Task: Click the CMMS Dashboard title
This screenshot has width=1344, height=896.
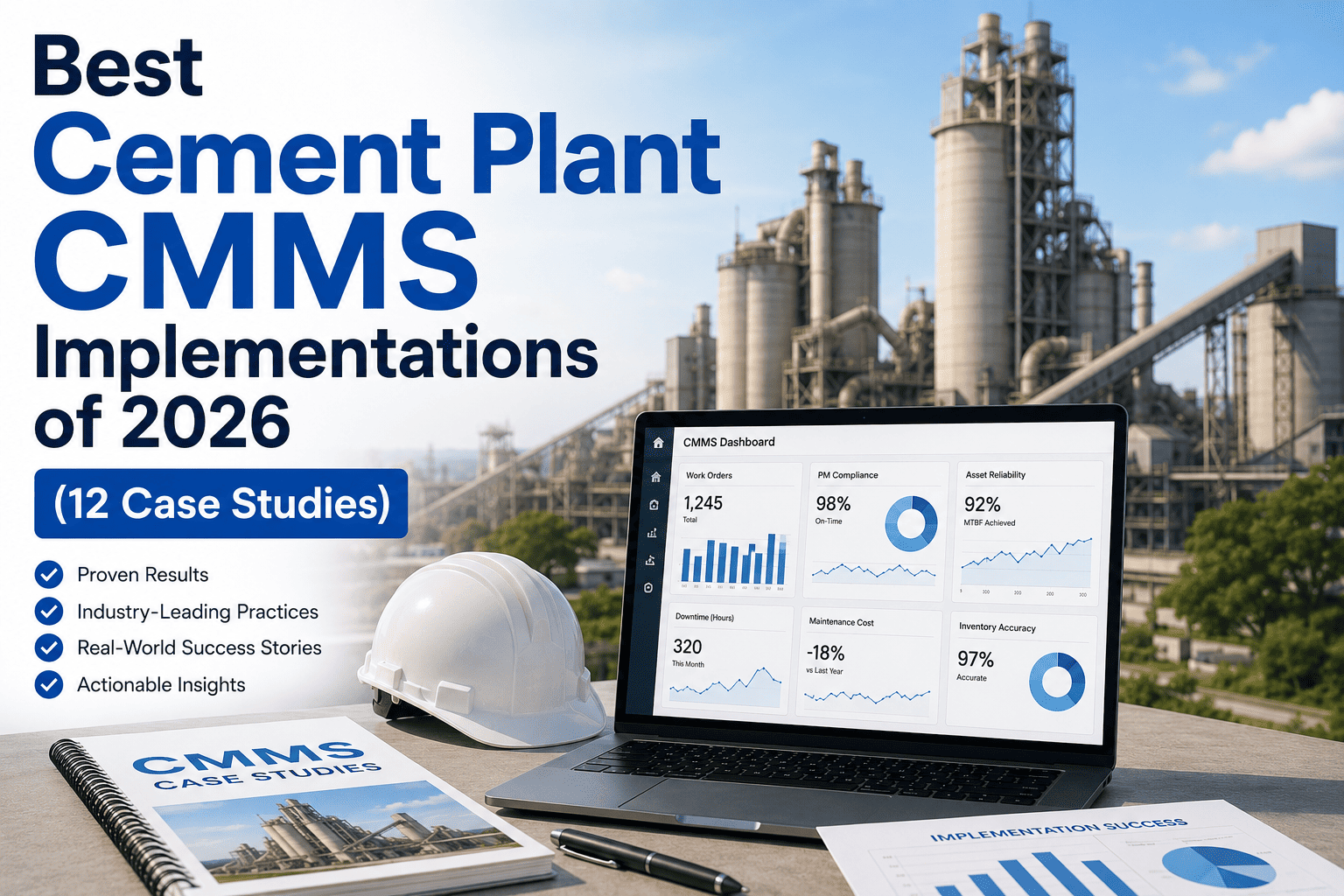Action: pos(729,442)
